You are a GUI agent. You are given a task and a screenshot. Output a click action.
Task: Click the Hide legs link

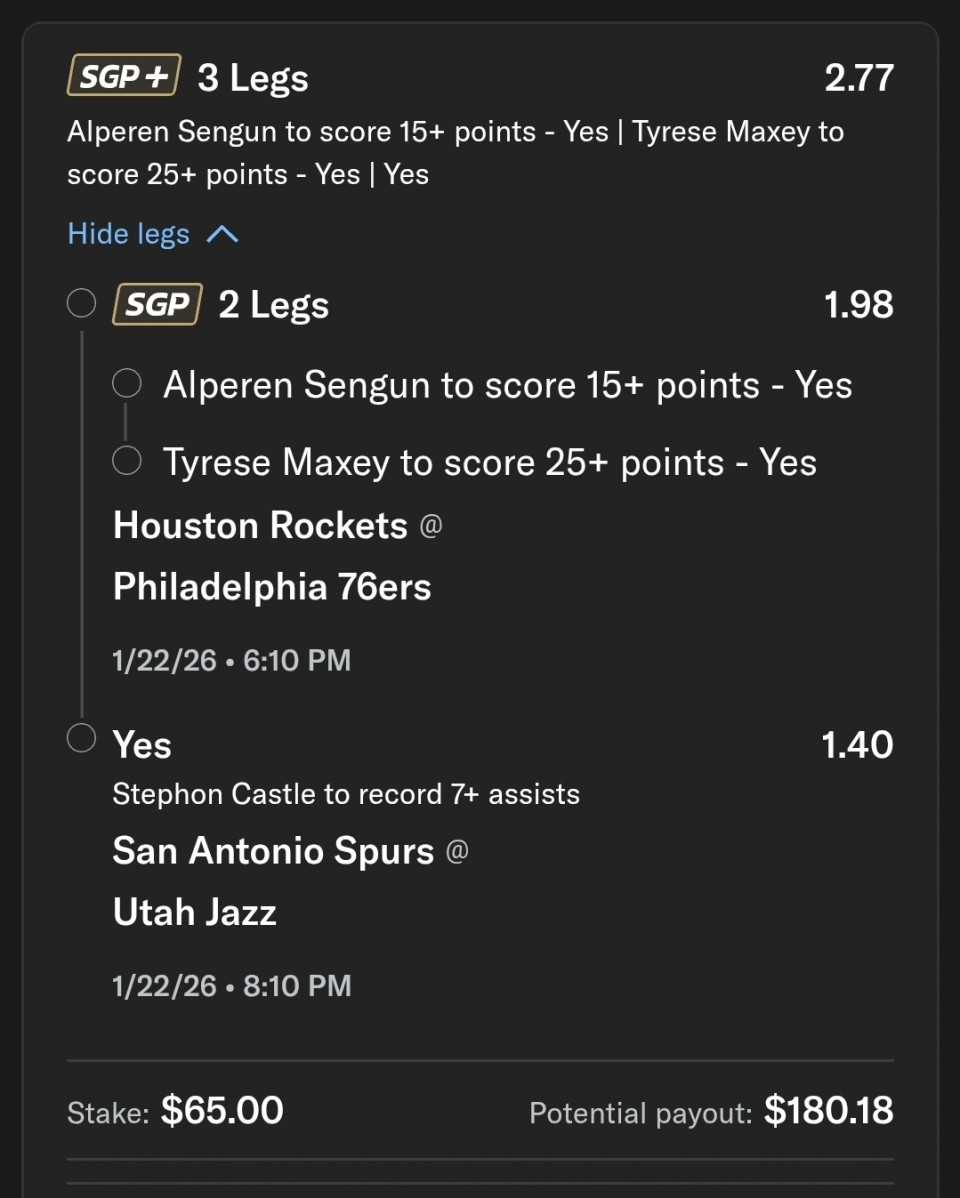[x=128, y=234]
